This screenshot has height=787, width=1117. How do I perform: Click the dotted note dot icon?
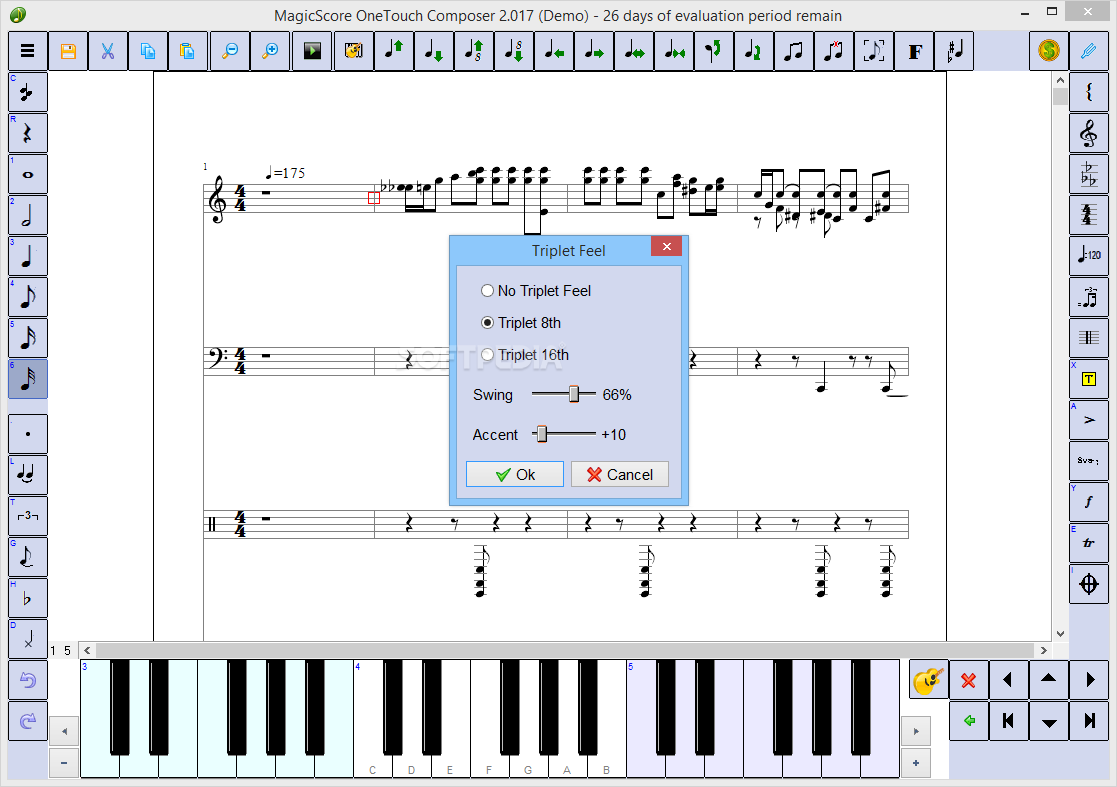[28, 434]
